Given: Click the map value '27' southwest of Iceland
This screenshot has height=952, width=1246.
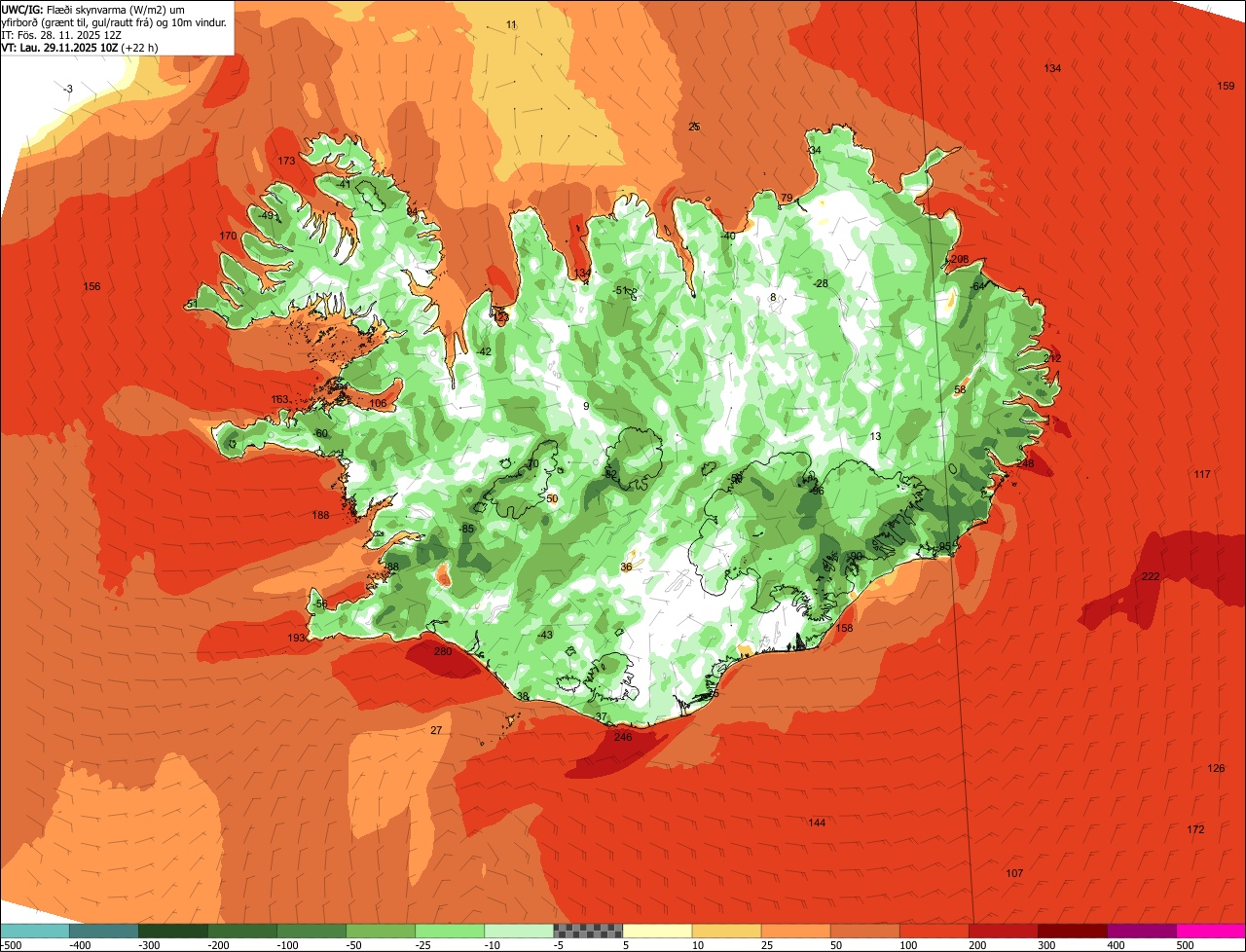Looking at the screenshot, I should [x=436, y=730].
